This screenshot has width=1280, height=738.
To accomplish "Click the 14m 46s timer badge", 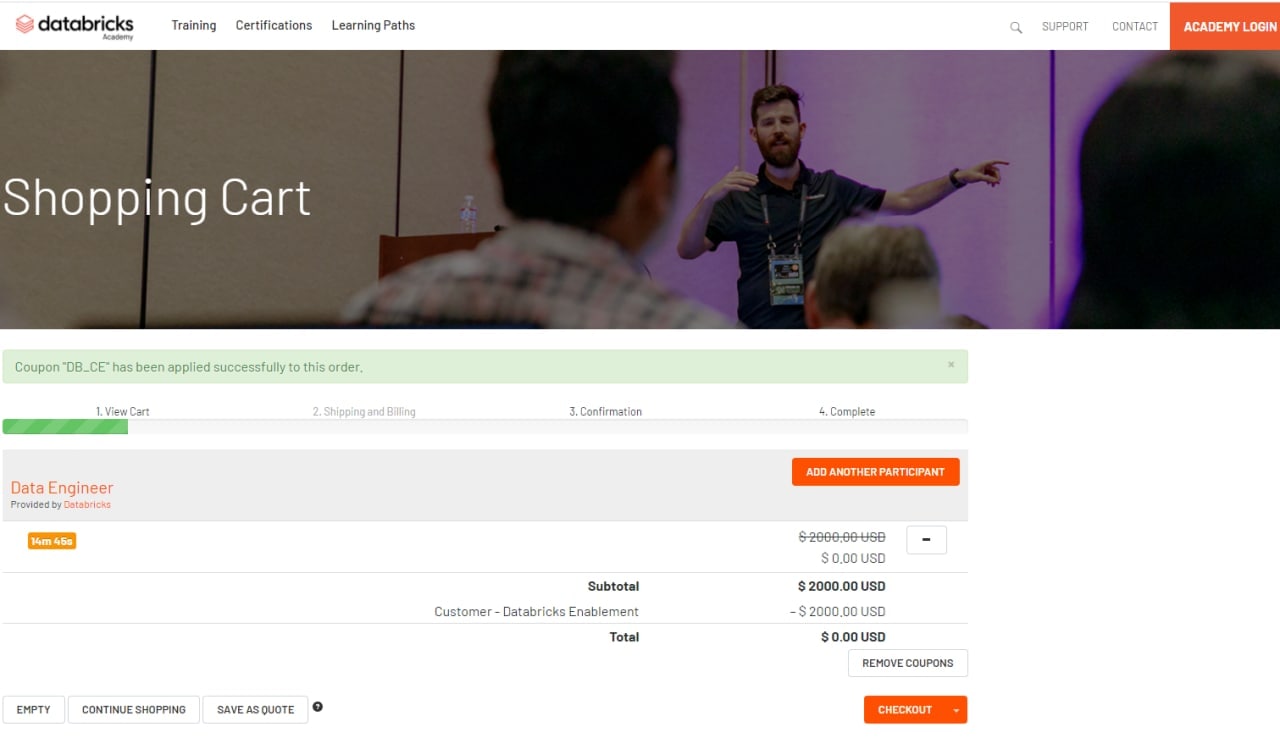I will coord(52,541).
